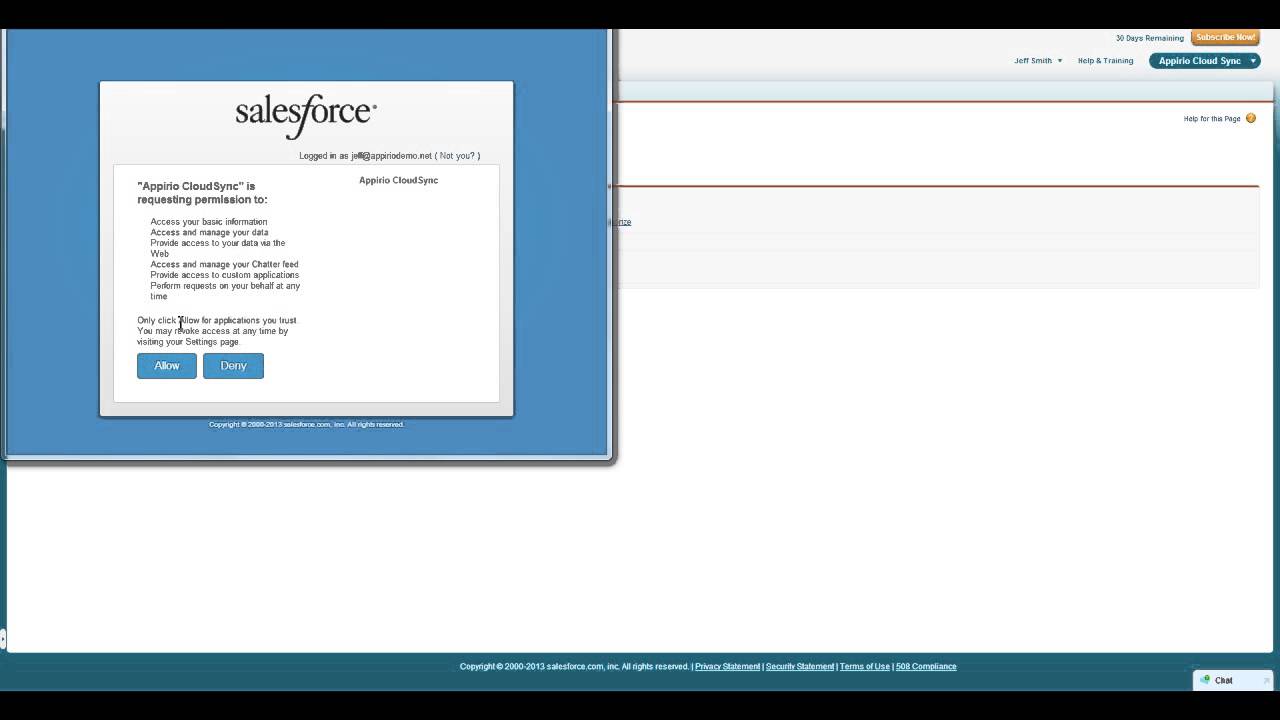Open Help & Training link

pyautogui.click(x=1105, y=61)
